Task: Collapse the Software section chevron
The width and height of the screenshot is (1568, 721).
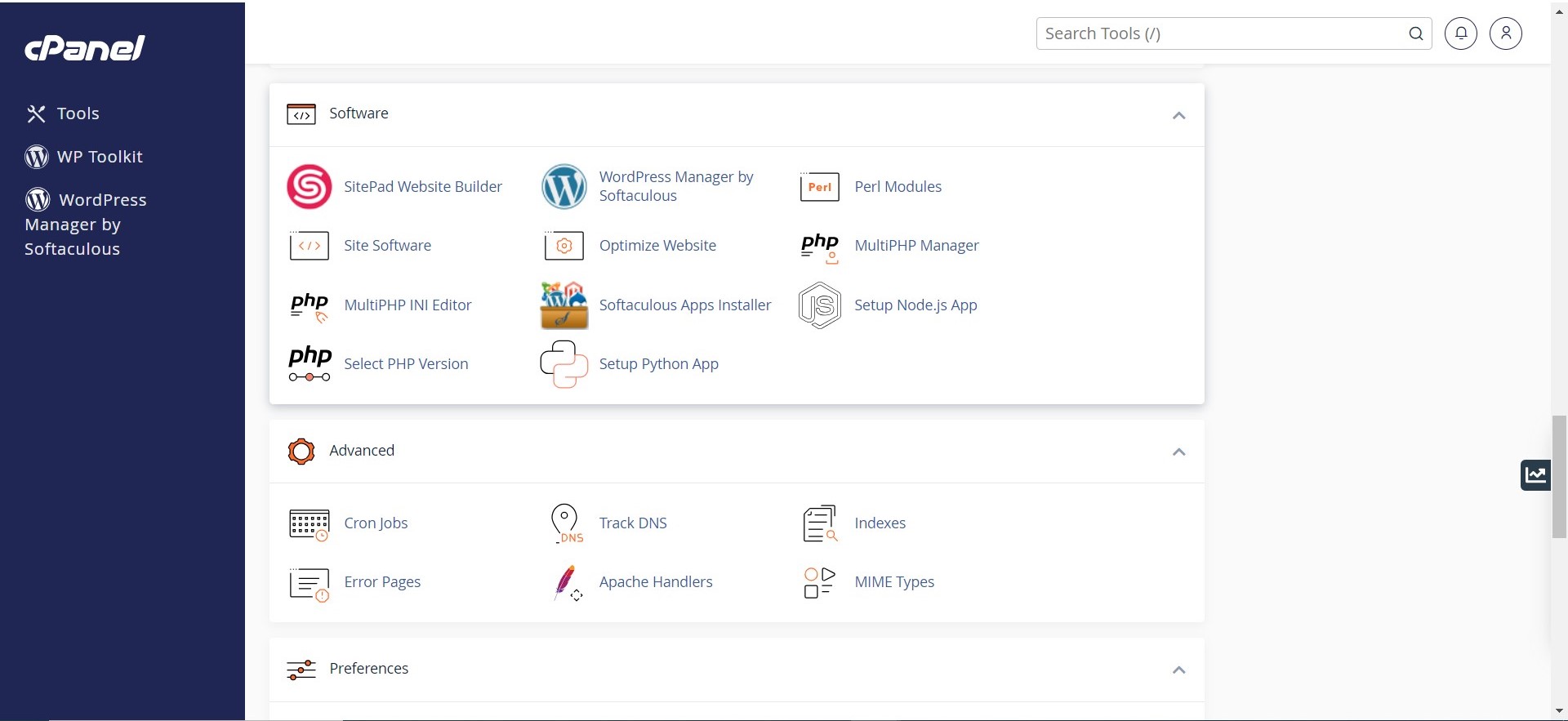Action: point(1178,115)
